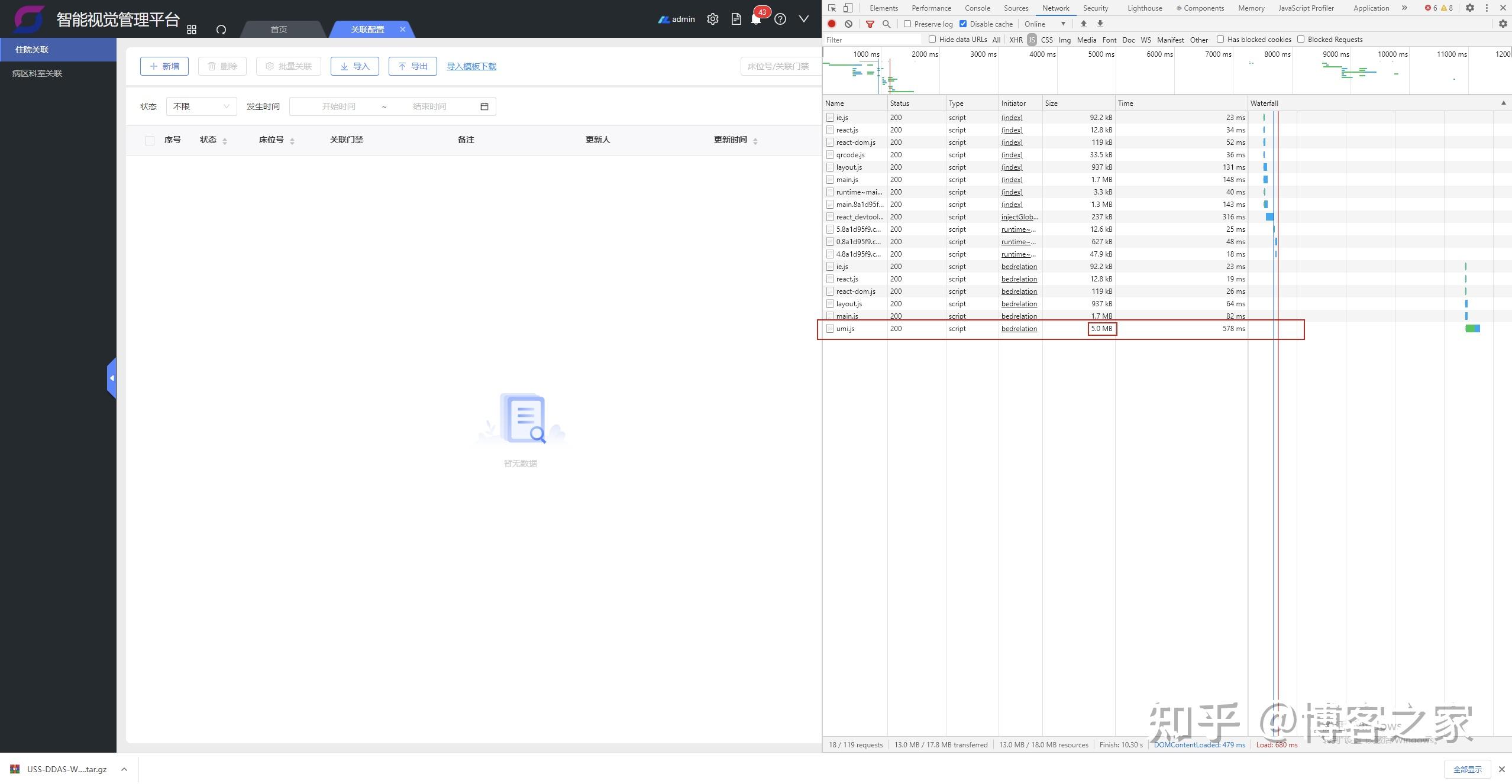Enable the Preserve log checkbox
The image size is (1512, 784).
click(x=907, y=24)
